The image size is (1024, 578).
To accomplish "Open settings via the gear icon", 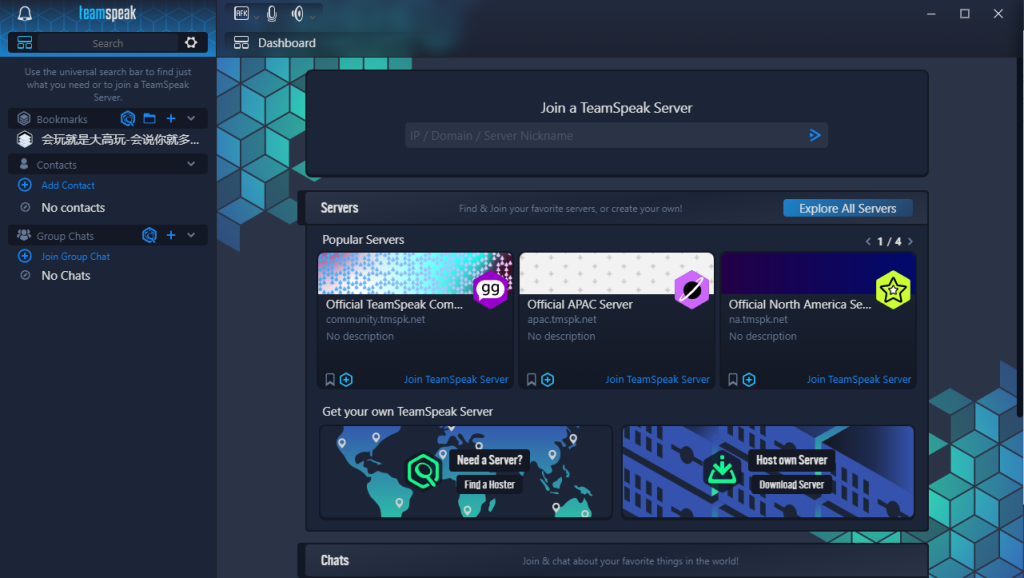I will 191,43.
